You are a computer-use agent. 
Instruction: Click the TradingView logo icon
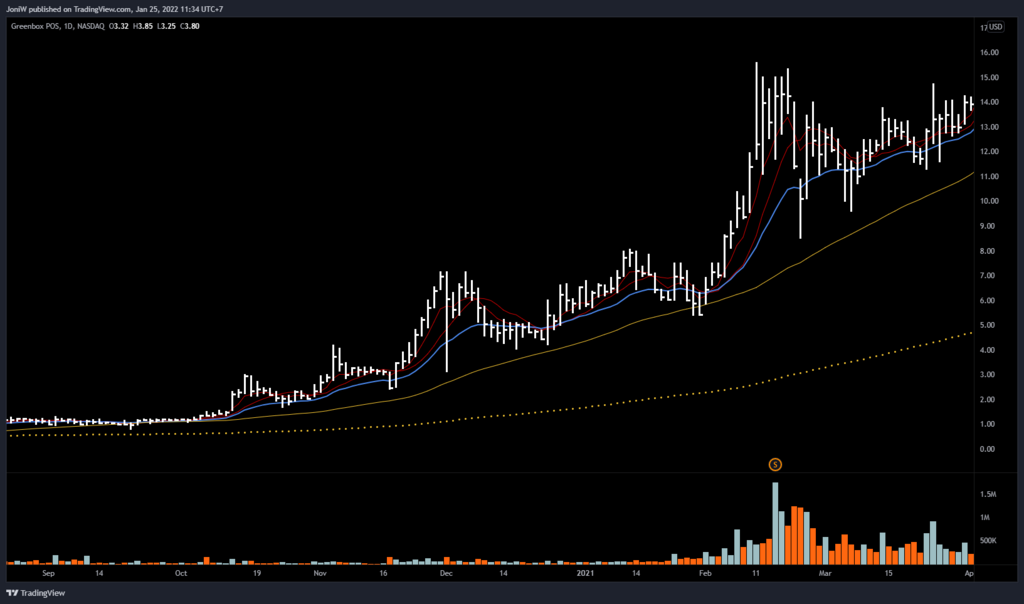pyautogui.click(x=13, y=592)
